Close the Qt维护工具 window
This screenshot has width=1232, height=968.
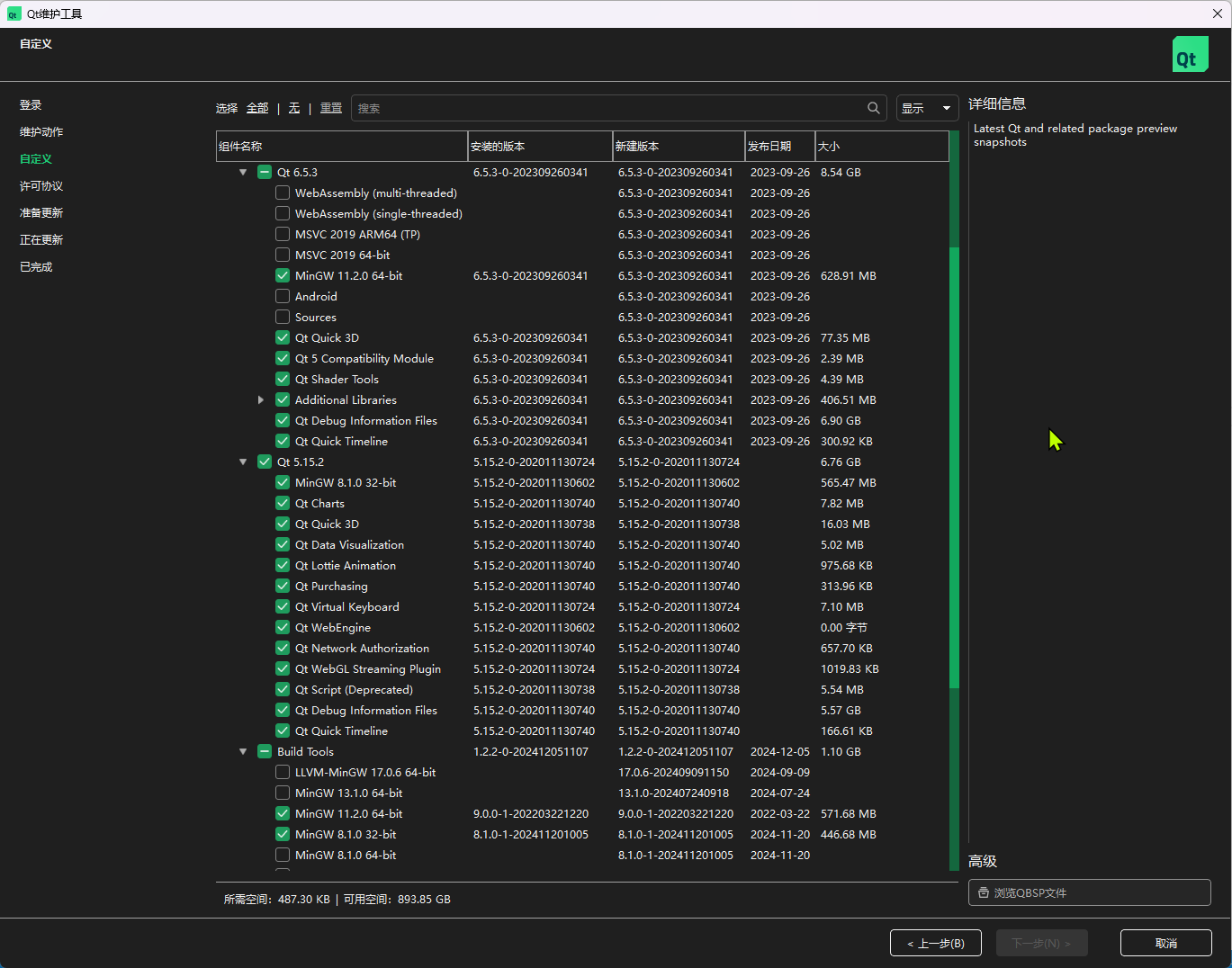pos(1218,13)
